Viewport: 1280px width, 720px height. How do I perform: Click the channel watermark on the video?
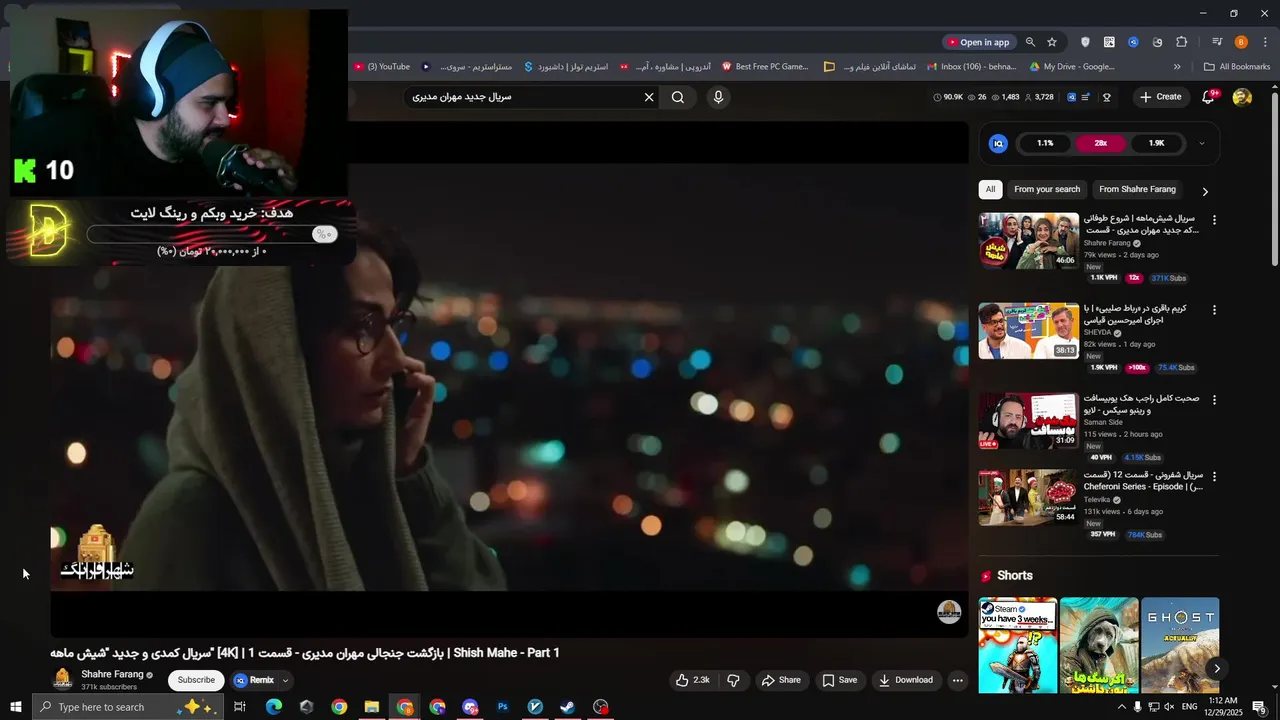pyautogui.click(x=948, y=612)
